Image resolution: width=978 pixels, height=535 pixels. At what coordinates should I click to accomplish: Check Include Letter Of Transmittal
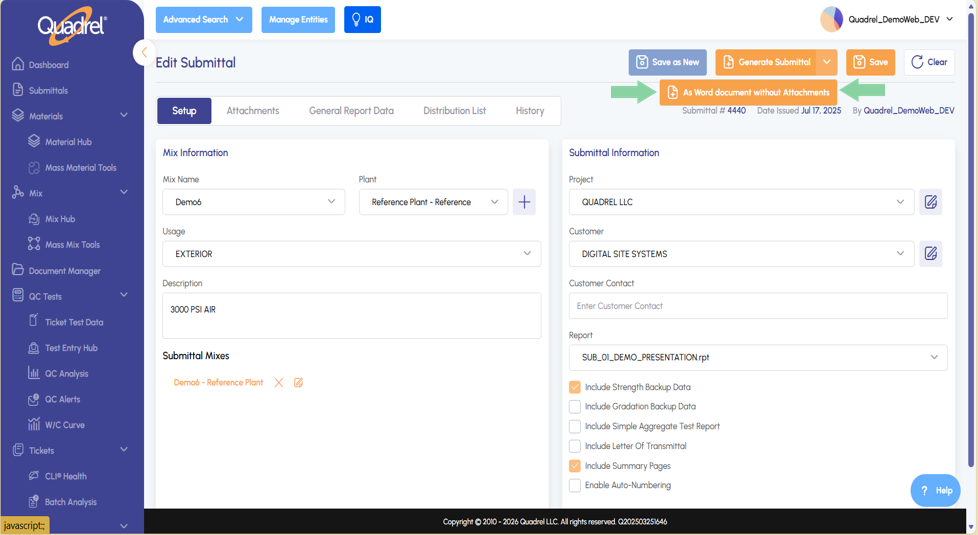(x=574, y=446)
